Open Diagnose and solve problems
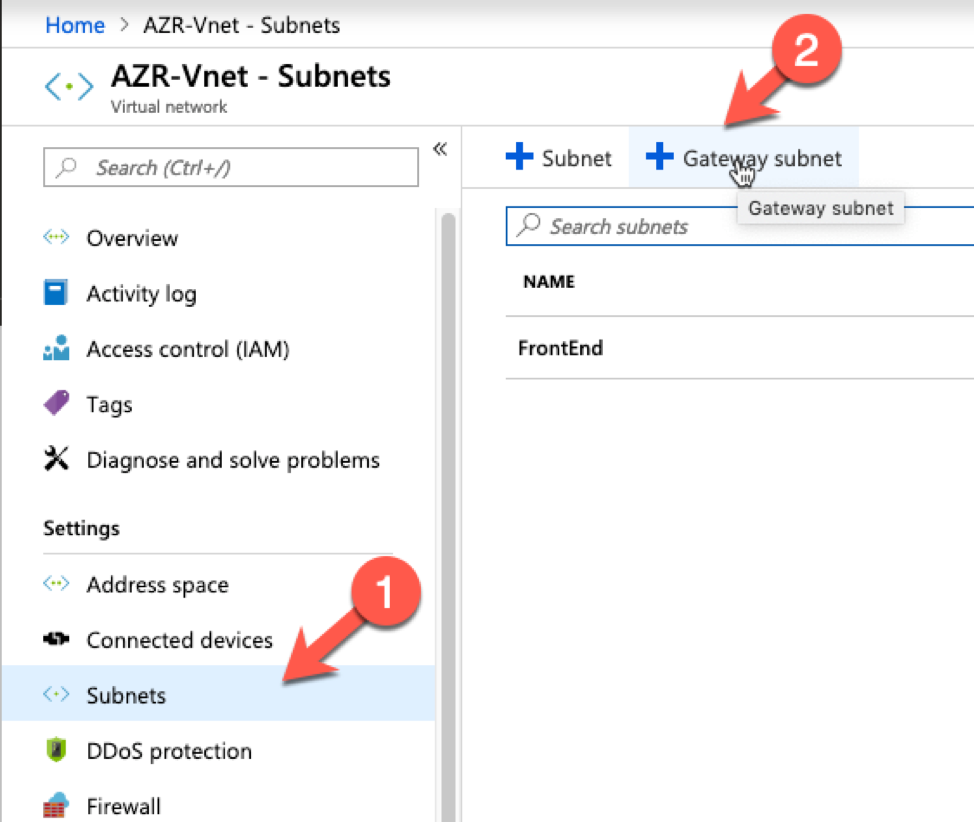974x822 pixels. [233, 460]
